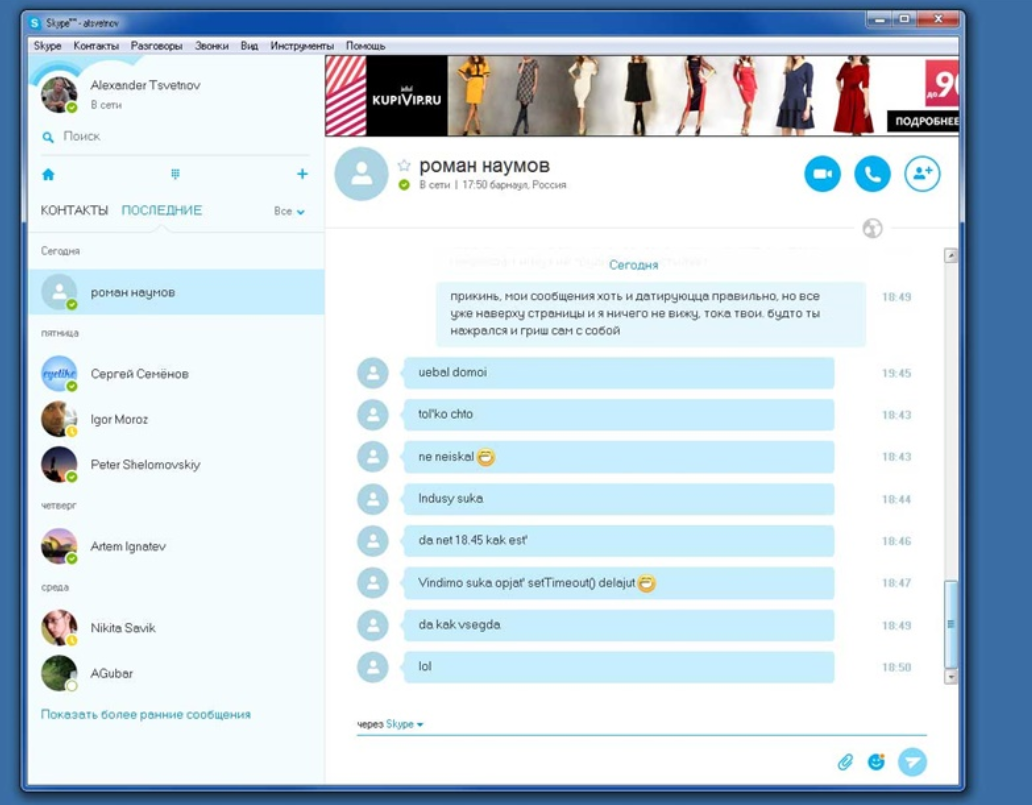Click Alexander Tsvetnov's profile avatar
This screenshot has height=805, width=1032.
[x=59, y=94]
